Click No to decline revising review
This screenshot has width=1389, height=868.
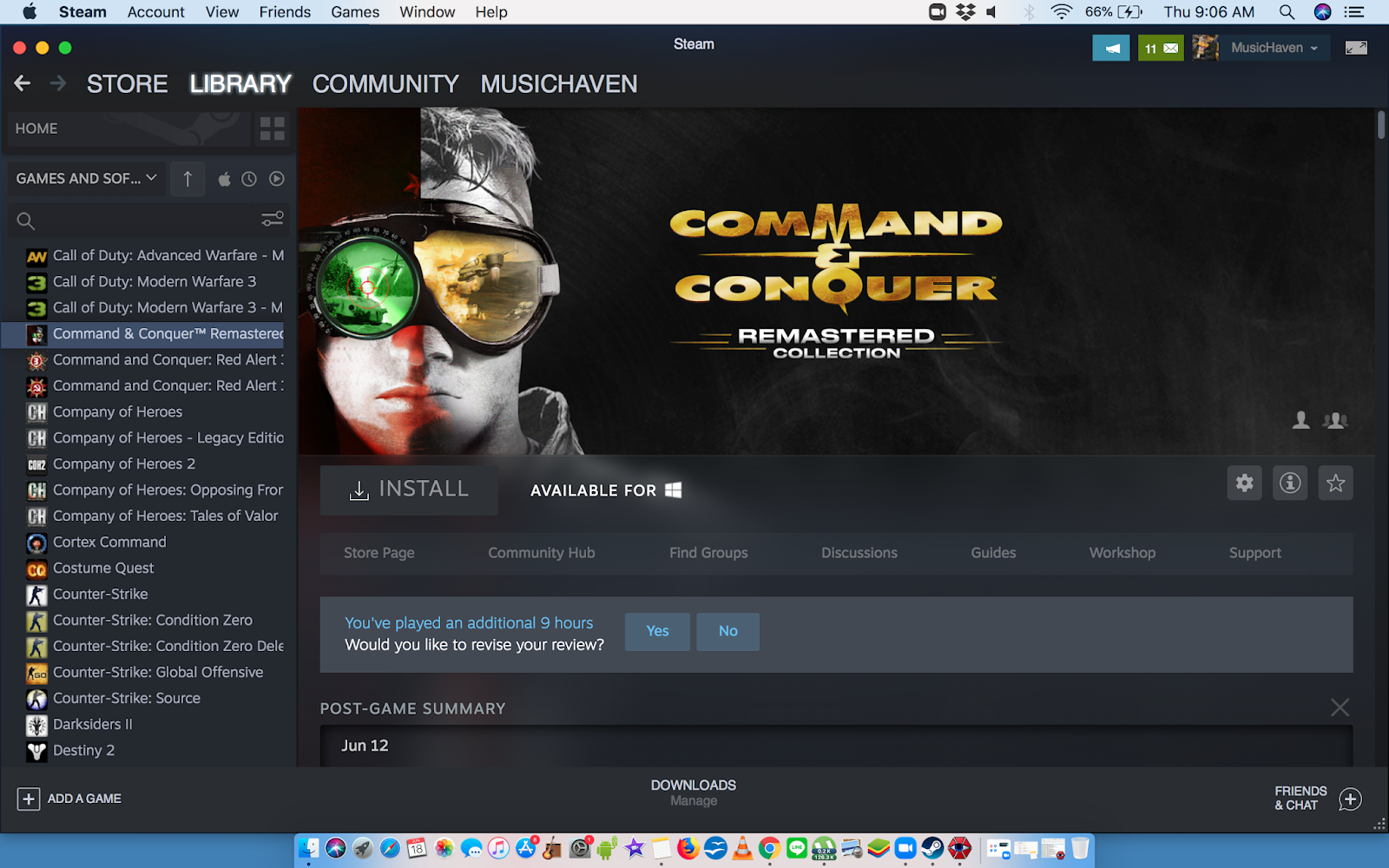click(x=728, y=631)
